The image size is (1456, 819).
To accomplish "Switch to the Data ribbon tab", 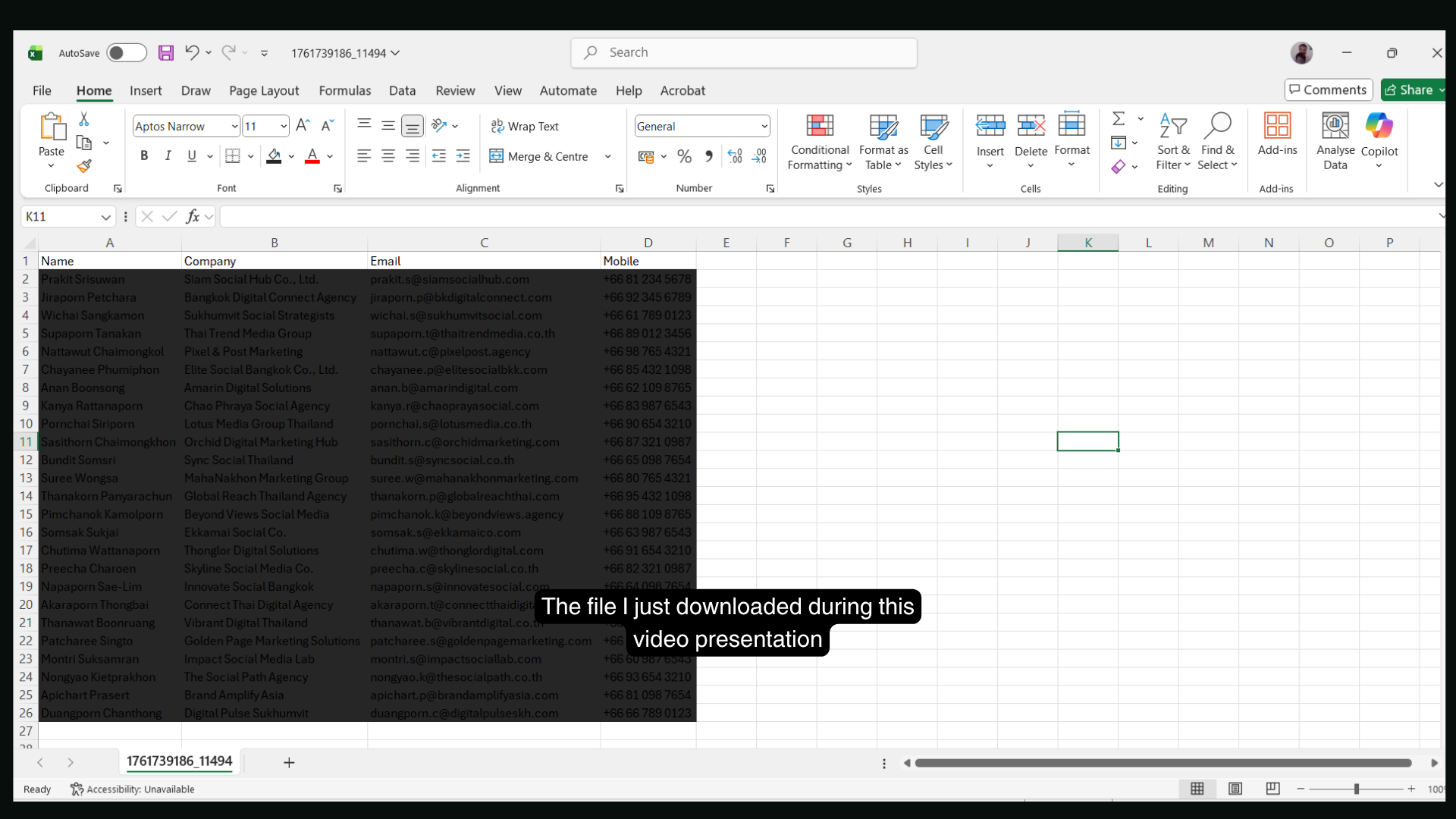I will coord(402,91).
